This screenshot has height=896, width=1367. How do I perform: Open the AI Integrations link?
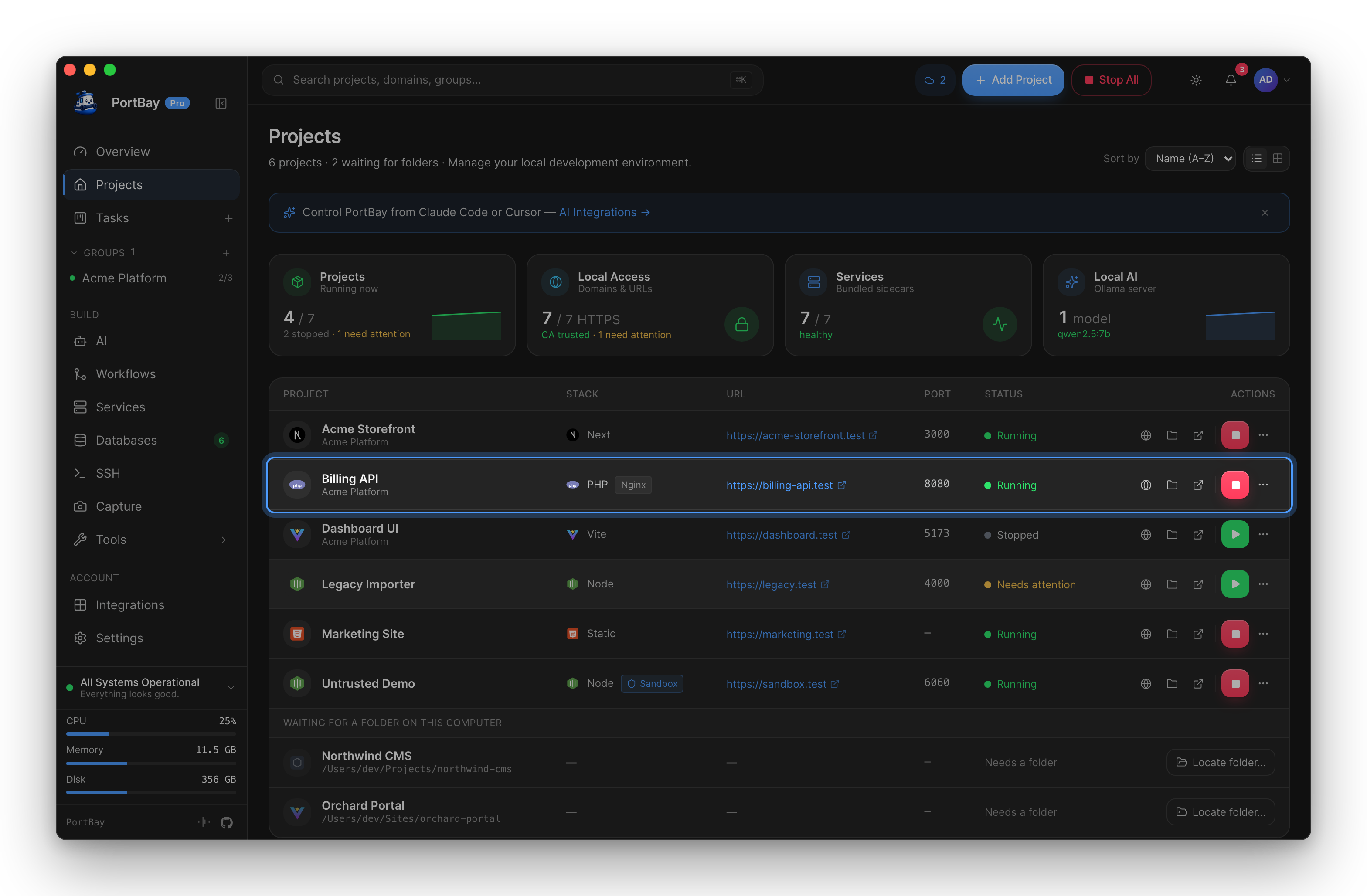[604, 213]
